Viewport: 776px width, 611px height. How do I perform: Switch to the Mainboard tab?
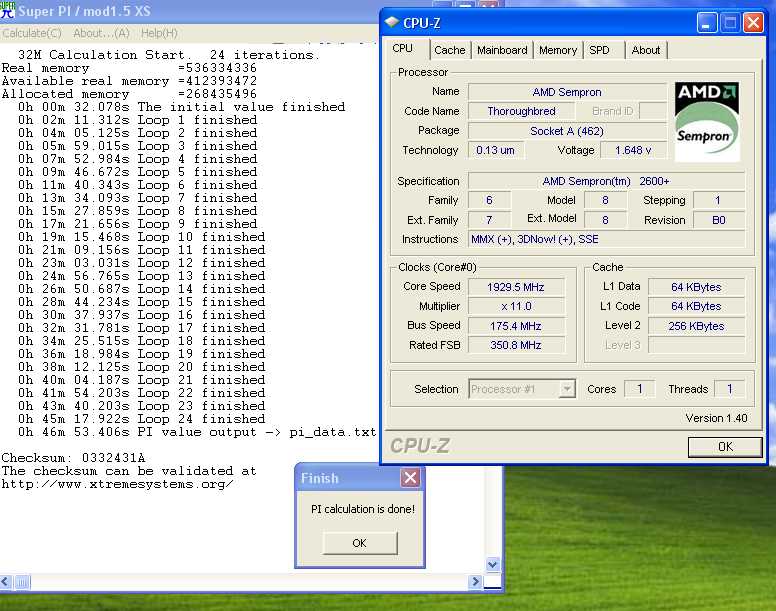tap(502, 50)
